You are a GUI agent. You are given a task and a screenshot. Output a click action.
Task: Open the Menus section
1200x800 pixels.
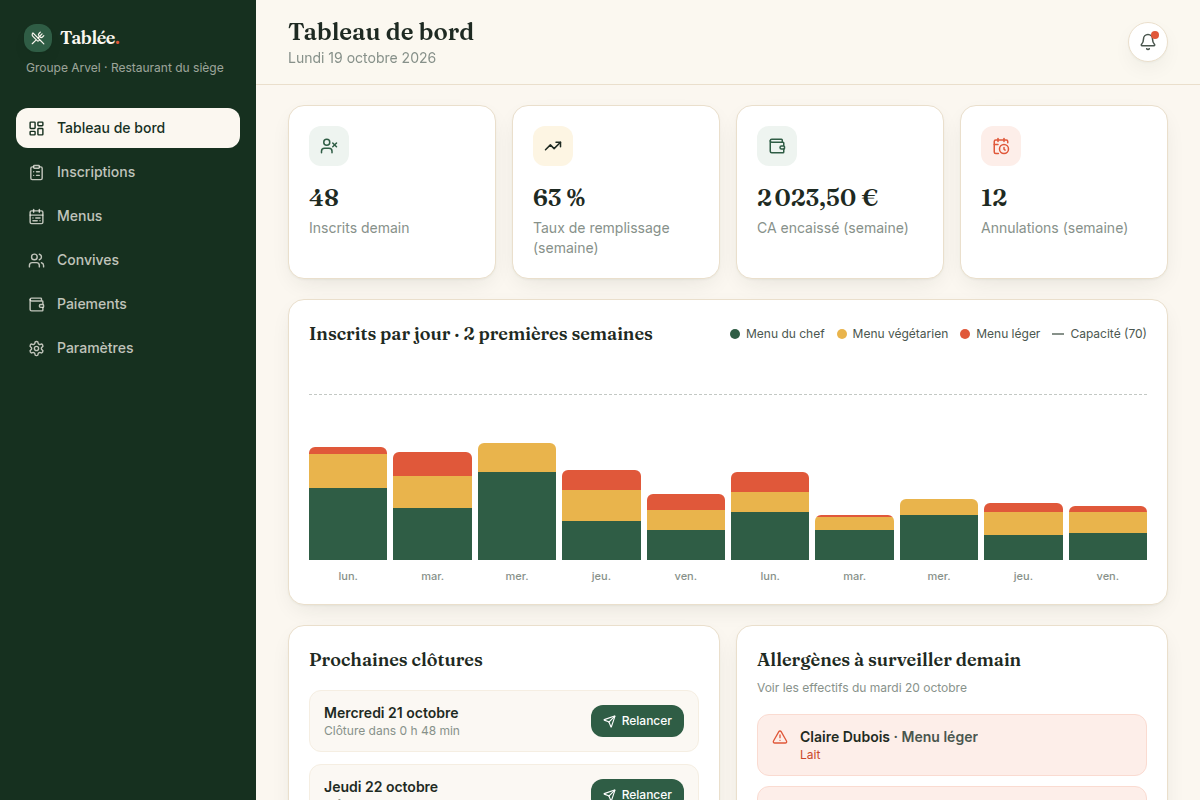tap(128, 216)
